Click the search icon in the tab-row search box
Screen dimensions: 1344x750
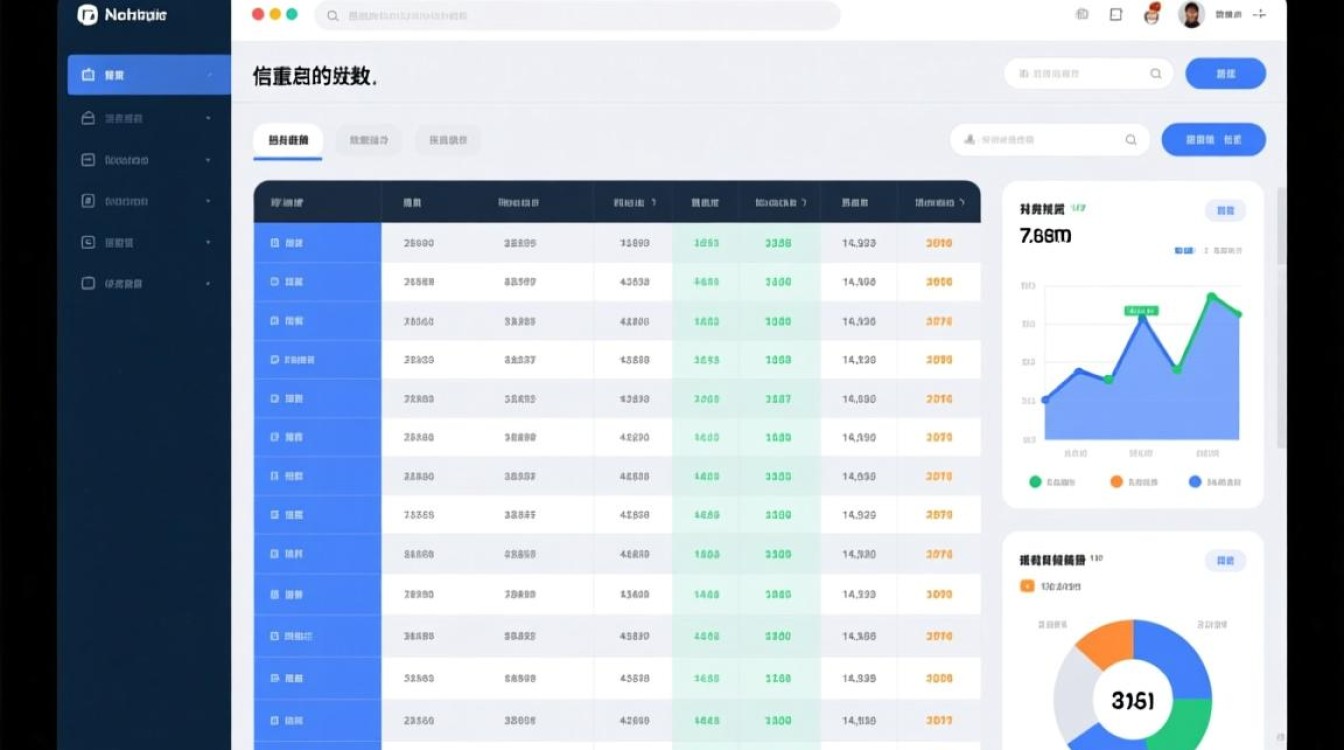point(1131,140)
